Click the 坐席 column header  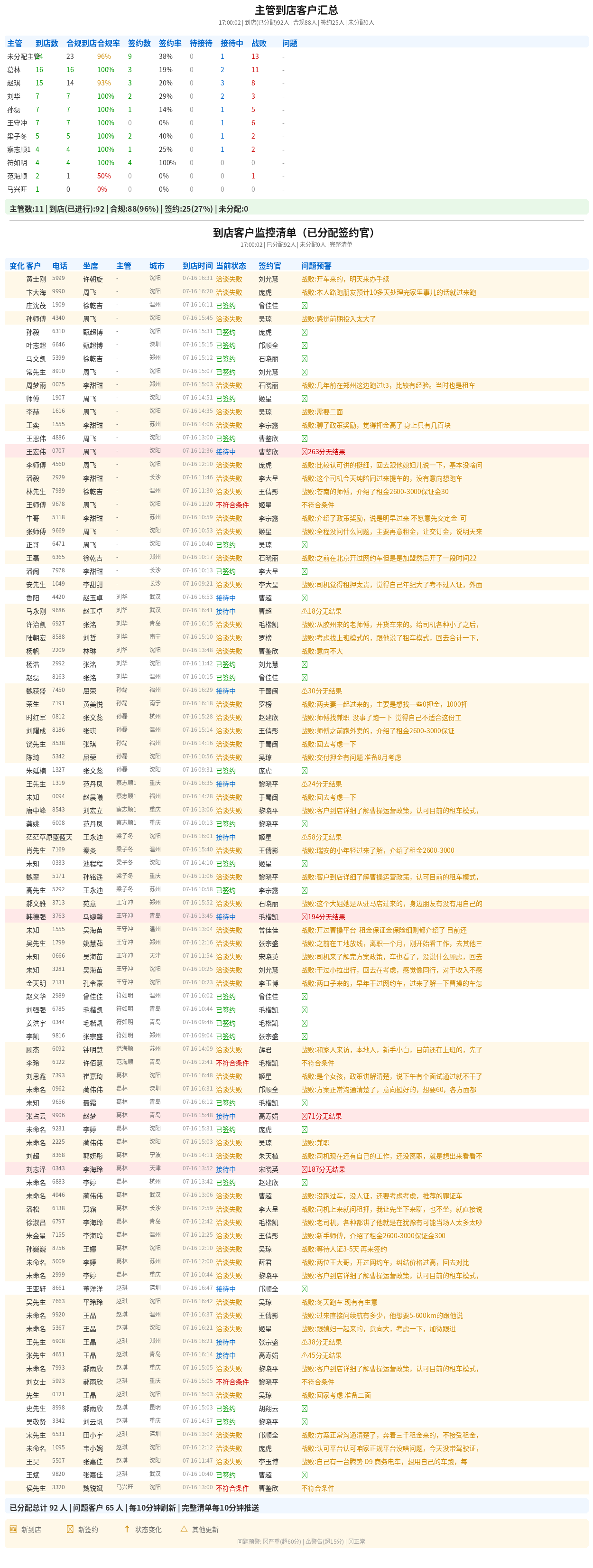point(91,265)
